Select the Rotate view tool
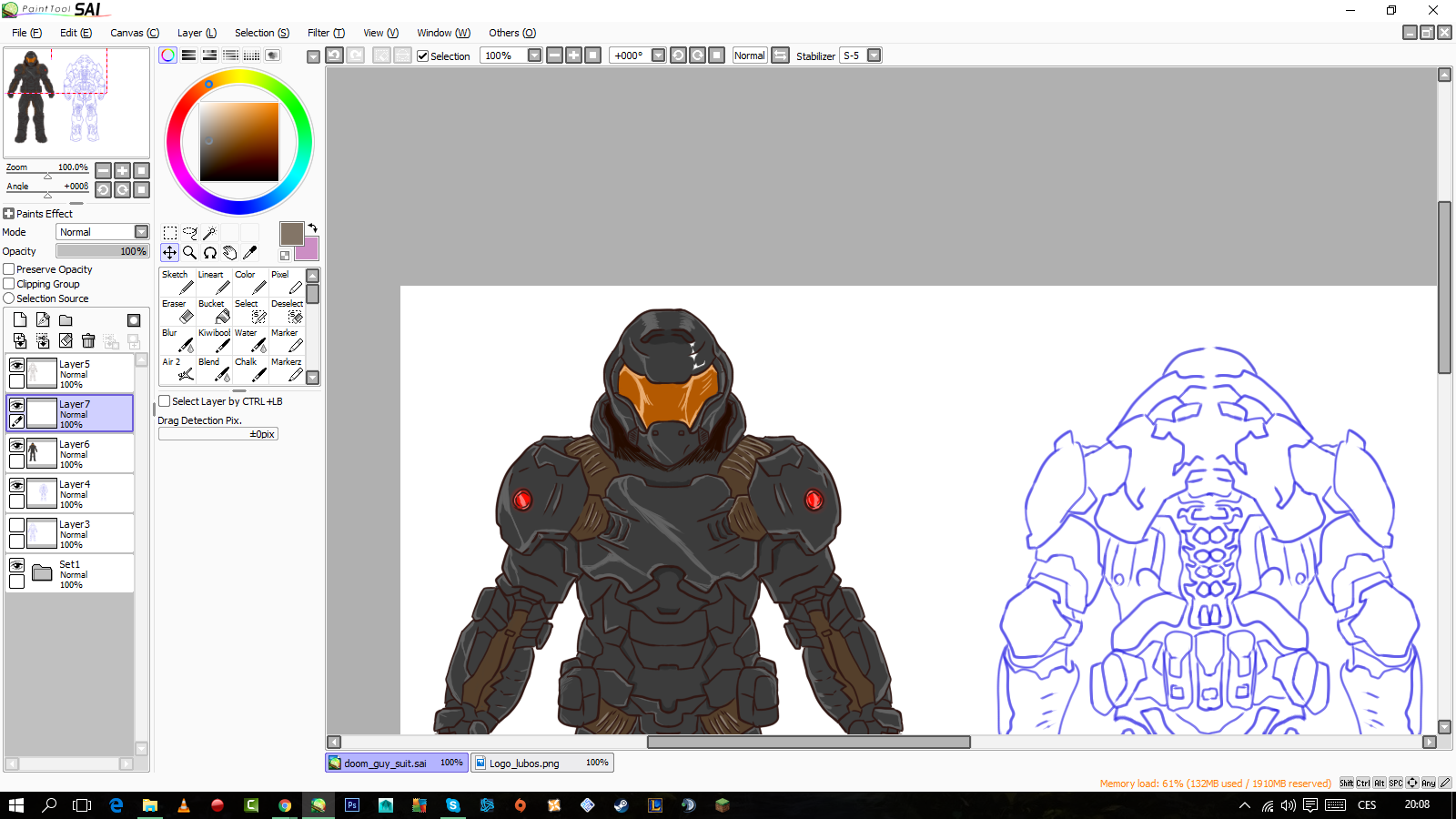This screenshot has width=1456, height=819. (209, 253)
